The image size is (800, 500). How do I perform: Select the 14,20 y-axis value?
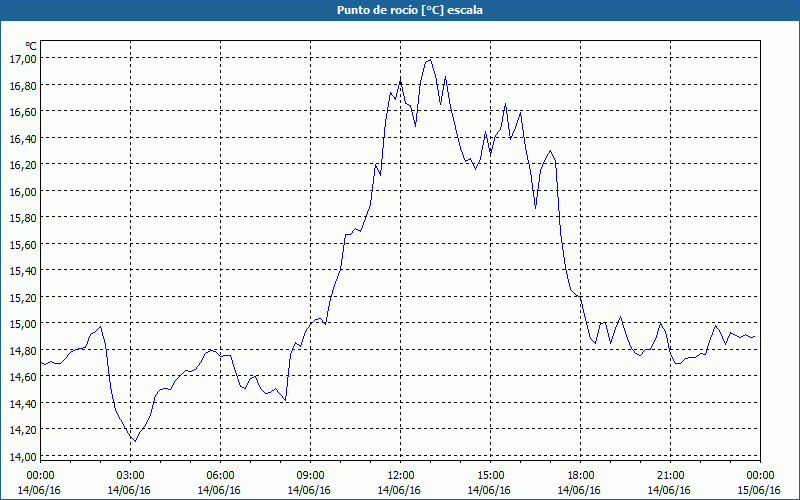[23, 430]
